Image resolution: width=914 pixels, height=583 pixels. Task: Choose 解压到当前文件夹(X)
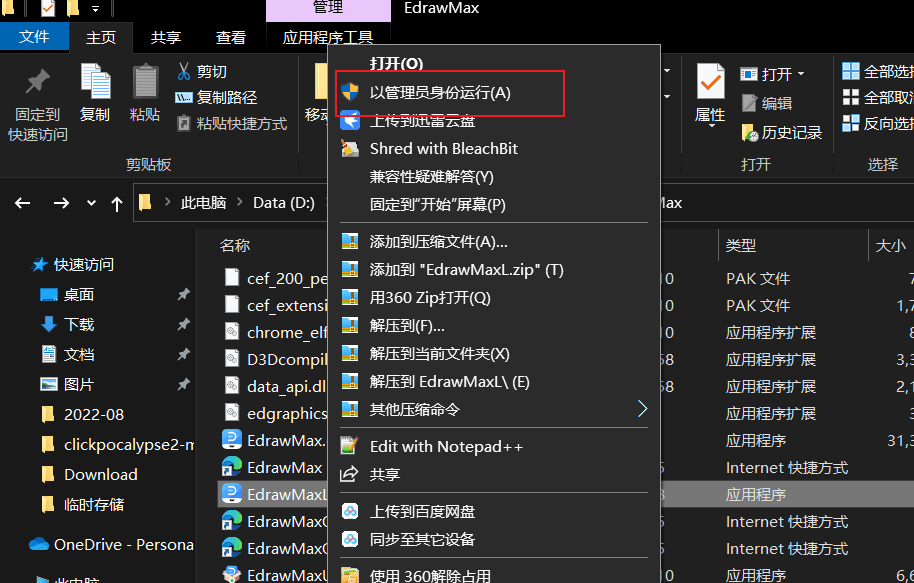(x=494, y=354)
